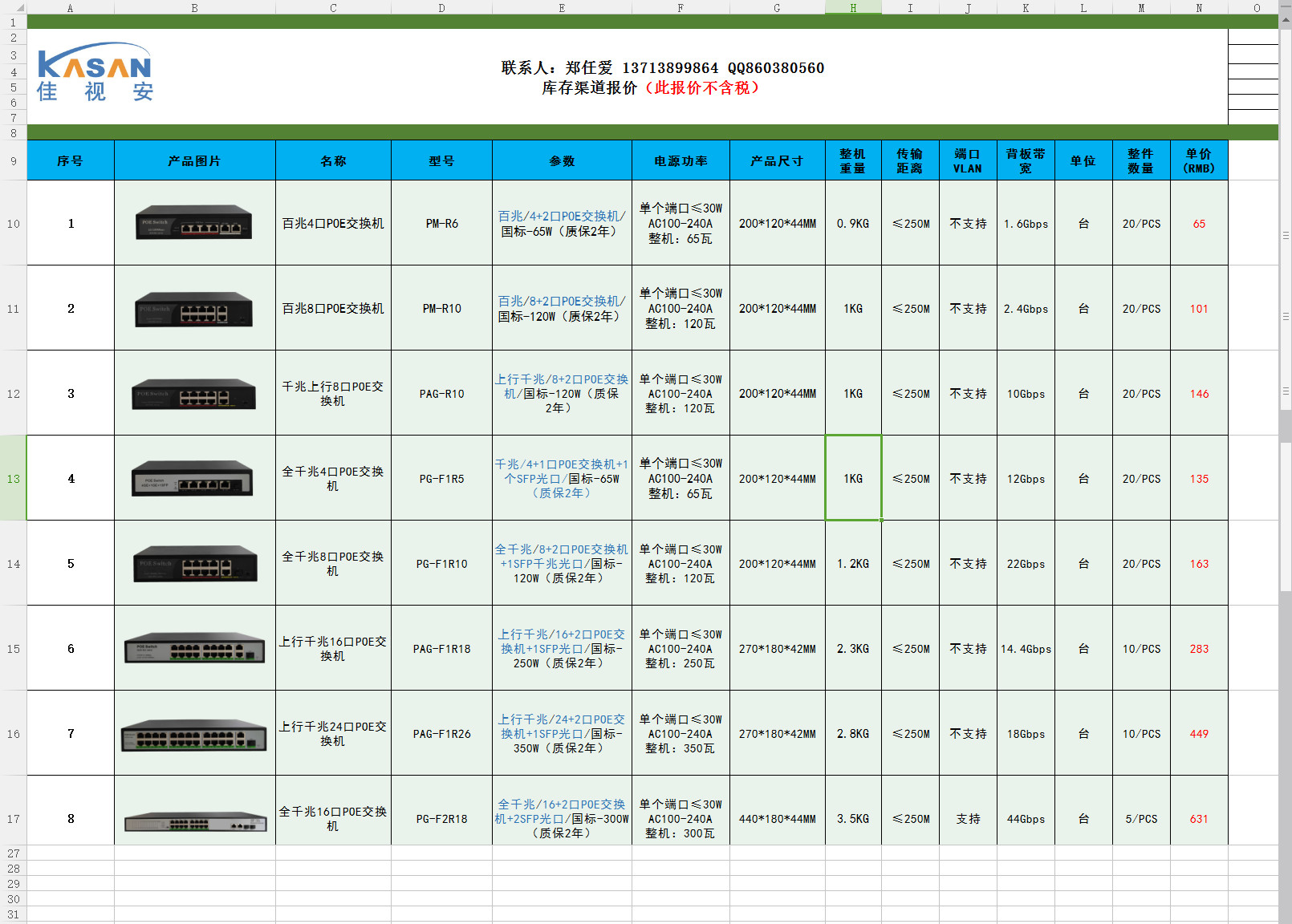This screenshot has height=924, width=1292.
Task: Click the price cell showing 631
Action: coord(1199,819)
